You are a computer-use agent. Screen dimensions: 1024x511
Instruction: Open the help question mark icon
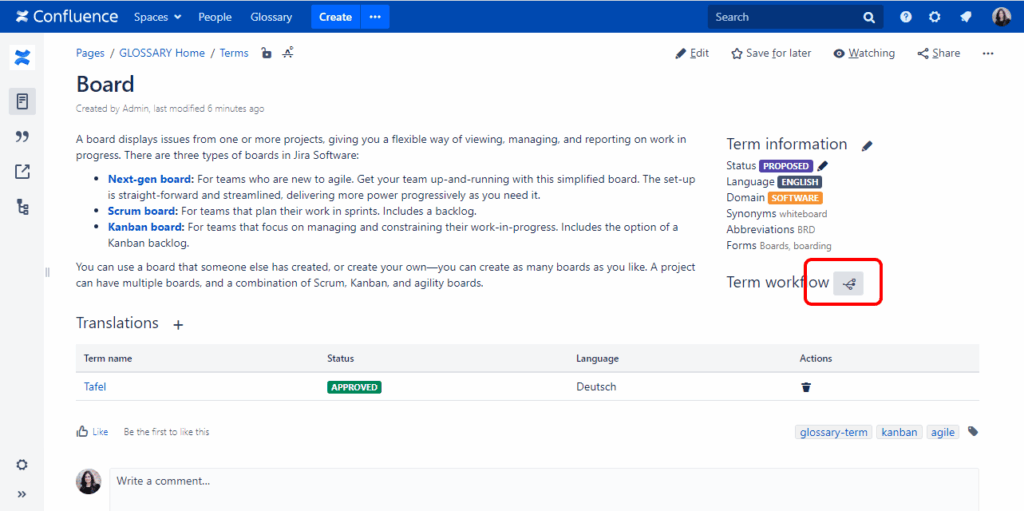tap(906, 17)
